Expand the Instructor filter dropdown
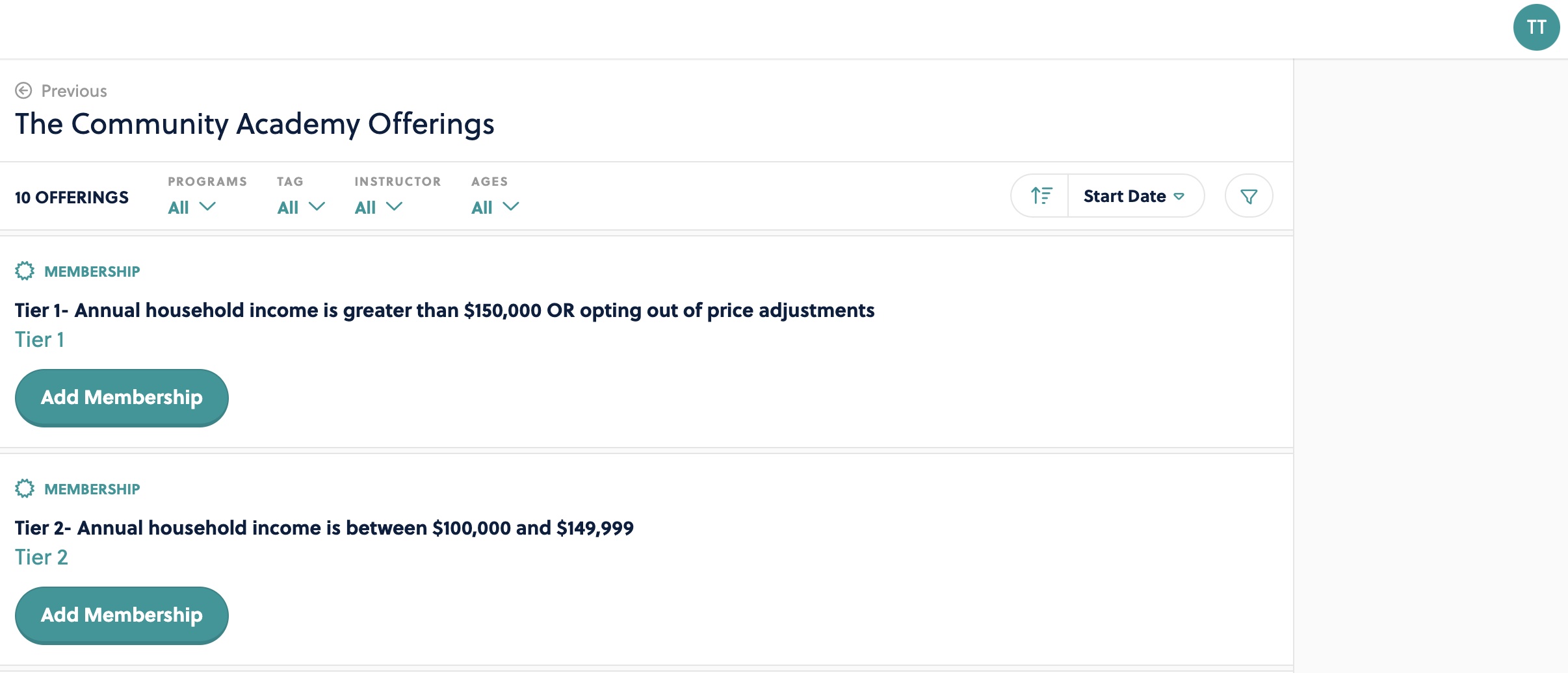The image size is (1568, 673). point(378,207)
